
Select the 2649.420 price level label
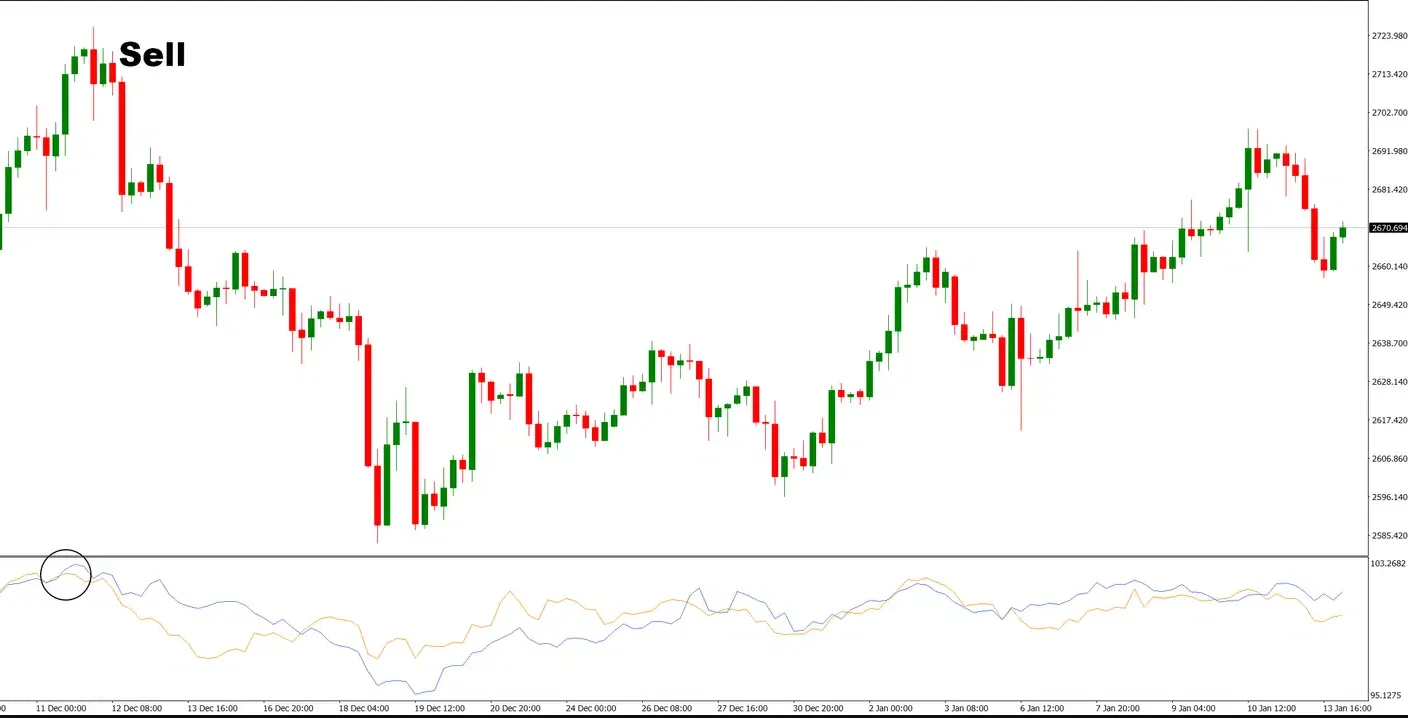[x=1389, y=305]
